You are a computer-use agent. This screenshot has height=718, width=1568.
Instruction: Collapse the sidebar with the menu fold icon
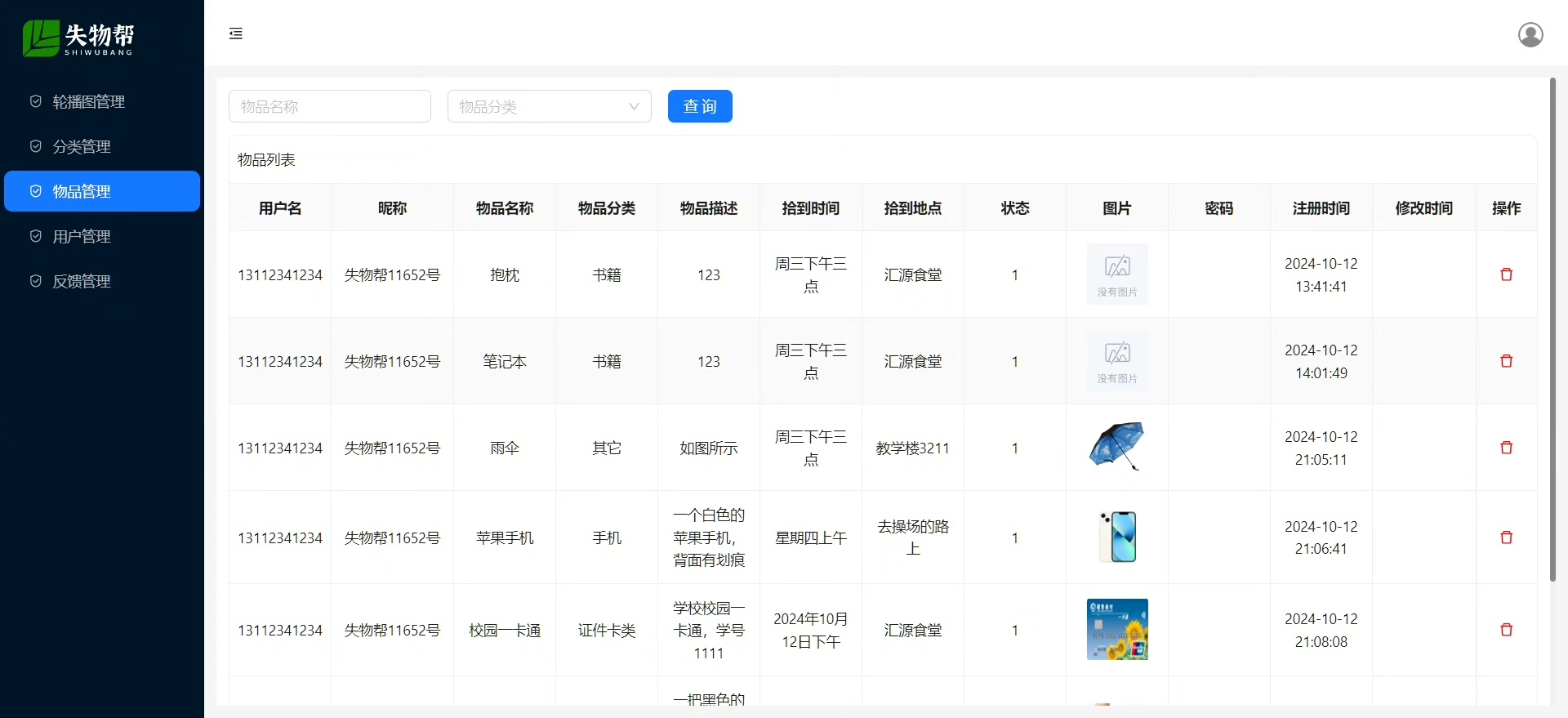[x=236, y=33]
